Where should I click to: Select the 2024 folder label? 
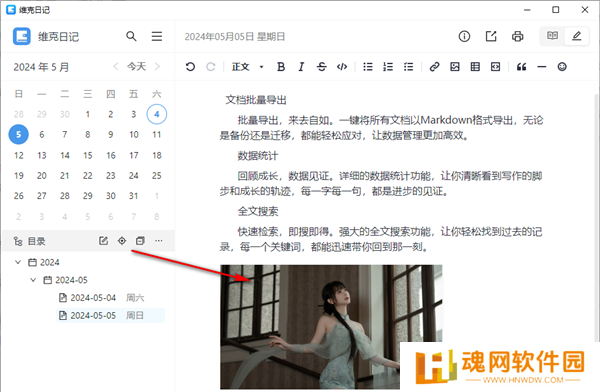(x=50, y=262)
